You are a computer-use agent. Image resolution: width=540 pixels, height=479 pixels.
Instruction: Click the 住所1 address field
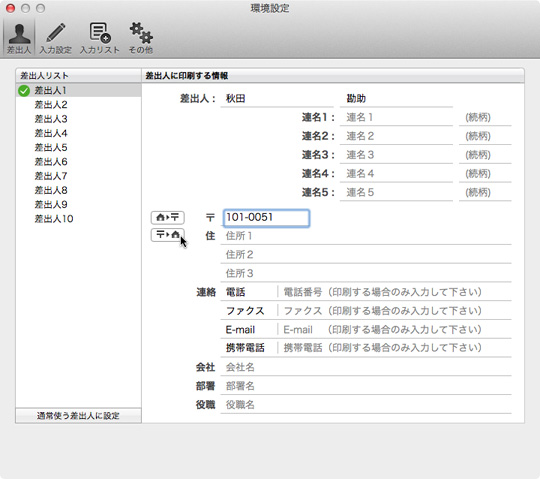pos(366,236)
